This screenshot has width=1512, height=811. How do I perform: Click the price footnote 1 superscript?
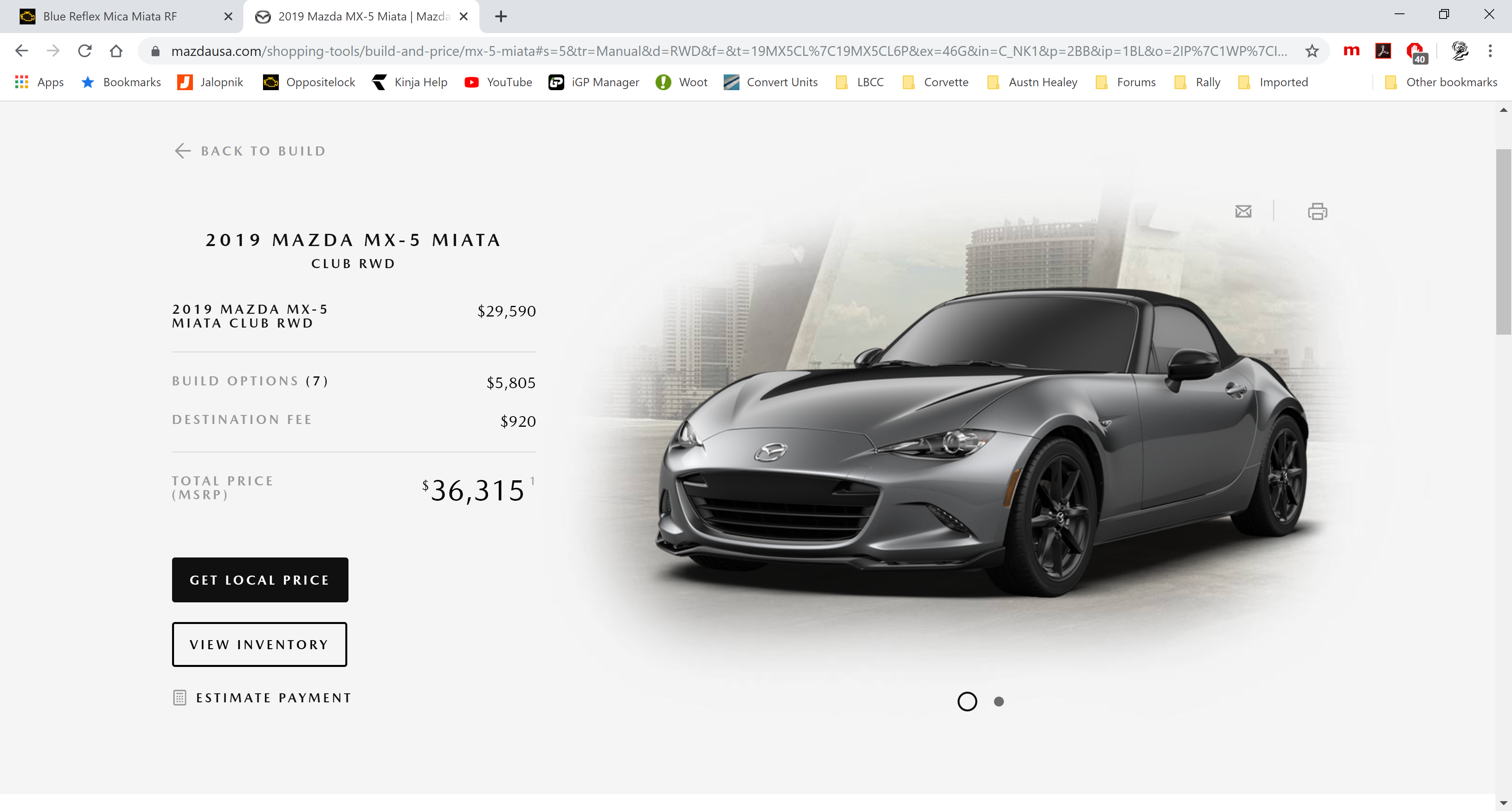532,481
